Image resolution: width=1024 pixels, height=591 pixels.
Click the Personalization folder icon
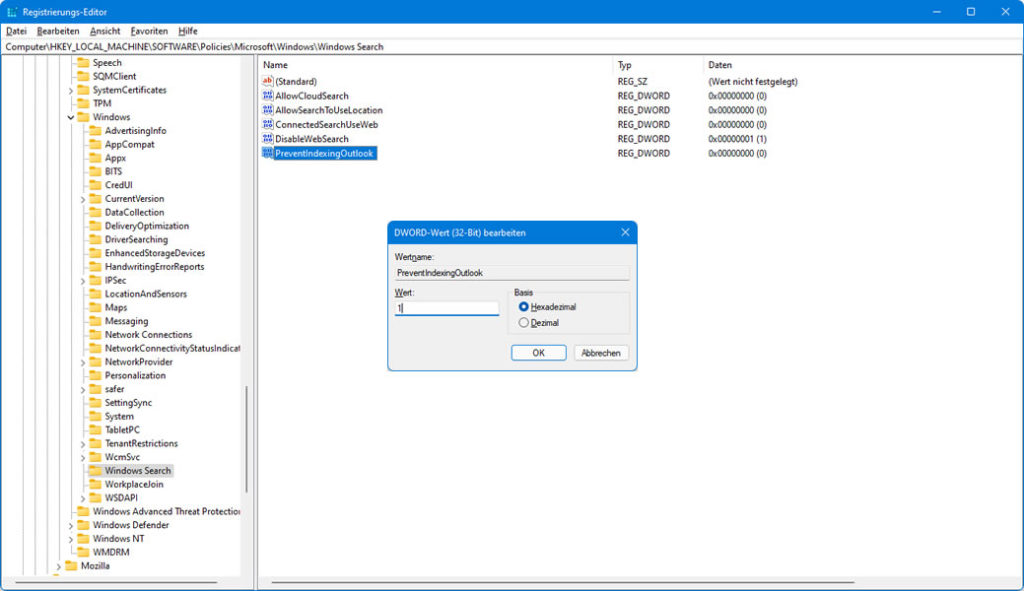(x=95, y=375)
